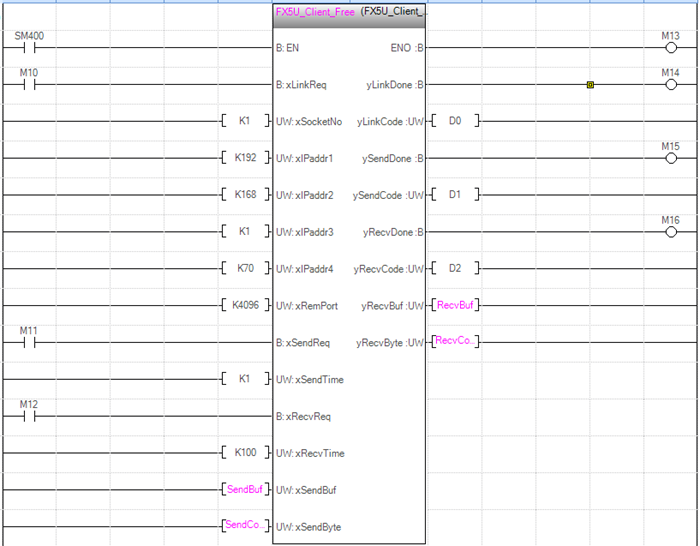Click the SendBuf input label
The width and height of the screenshot is (700, 546).
tap(245, 489)
